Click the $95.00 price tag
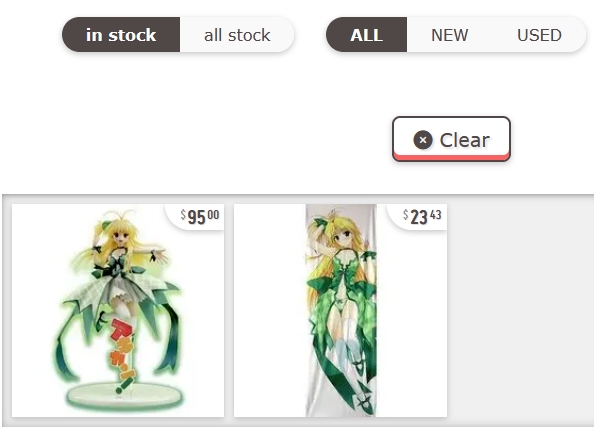 tap(200, 217)
